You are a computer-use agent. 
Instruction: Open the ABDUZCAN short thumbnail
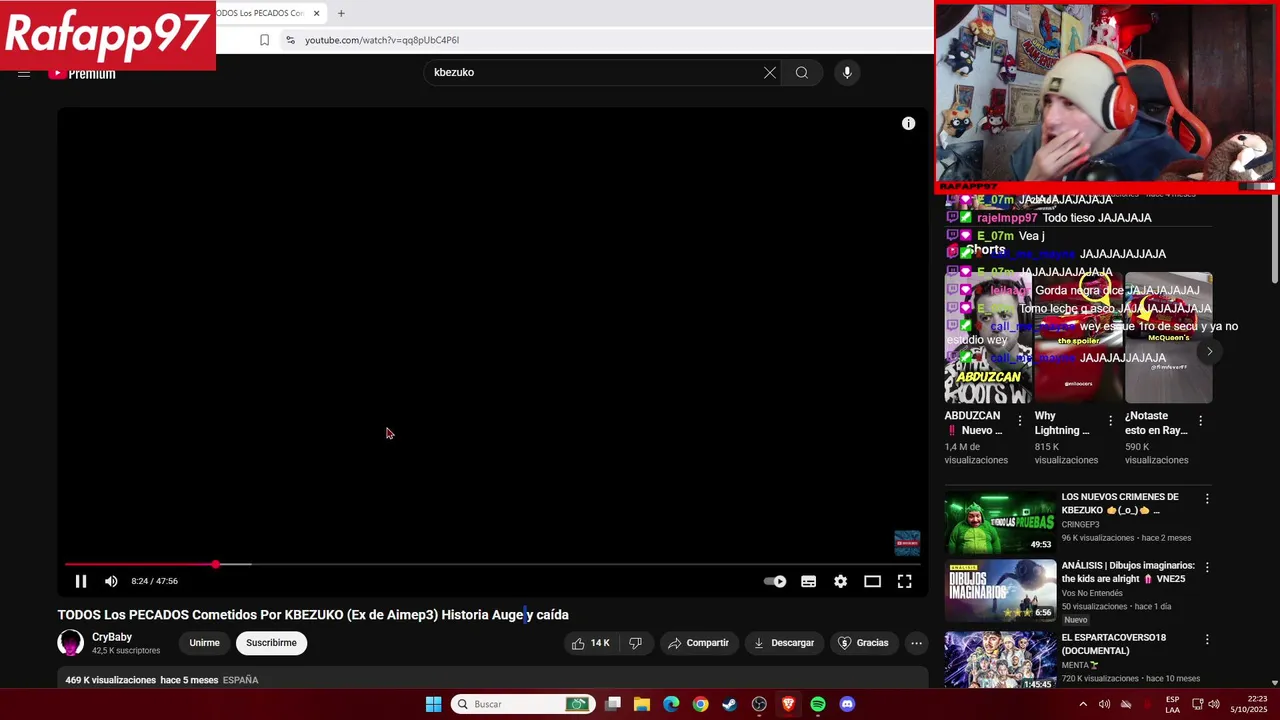pos(988,337)
